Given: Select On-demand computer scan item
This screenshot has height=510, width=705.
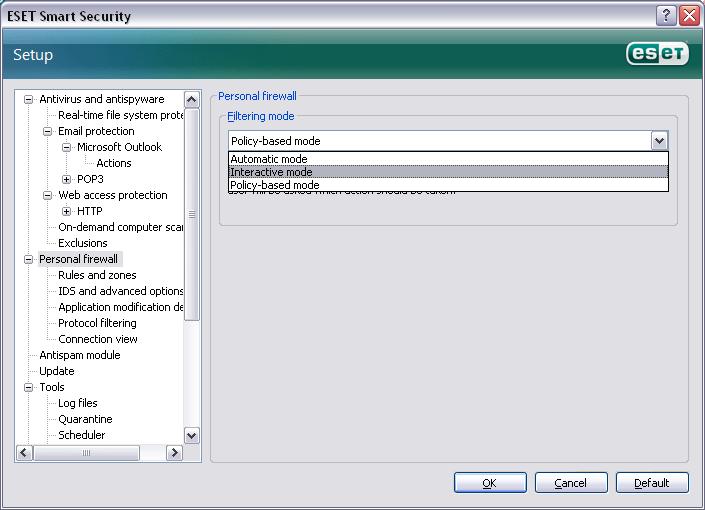Looking at the screenshot, I should pos(120,227).
